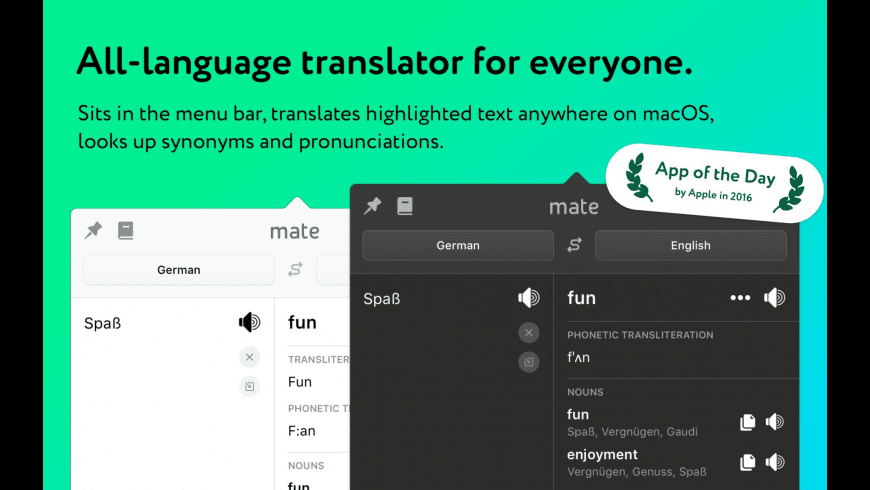The height and width of the screenshot is (490, 870).
Task: Open phrasebook icon in light mate window
Action: click(125, 230)
